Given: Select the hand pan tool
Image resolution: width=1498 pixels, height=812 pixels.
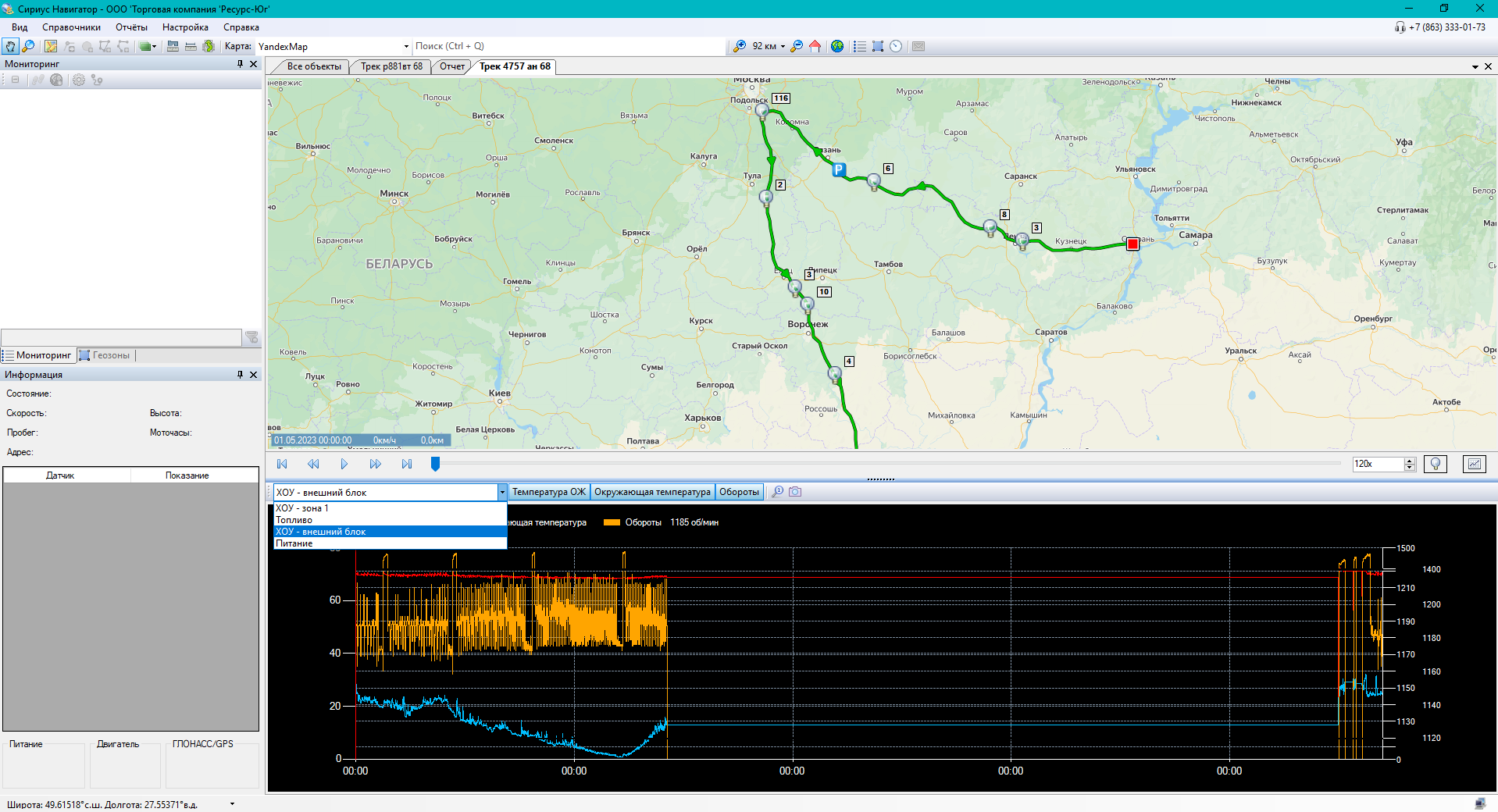Looking at the screenshot, I should [10, 47].
